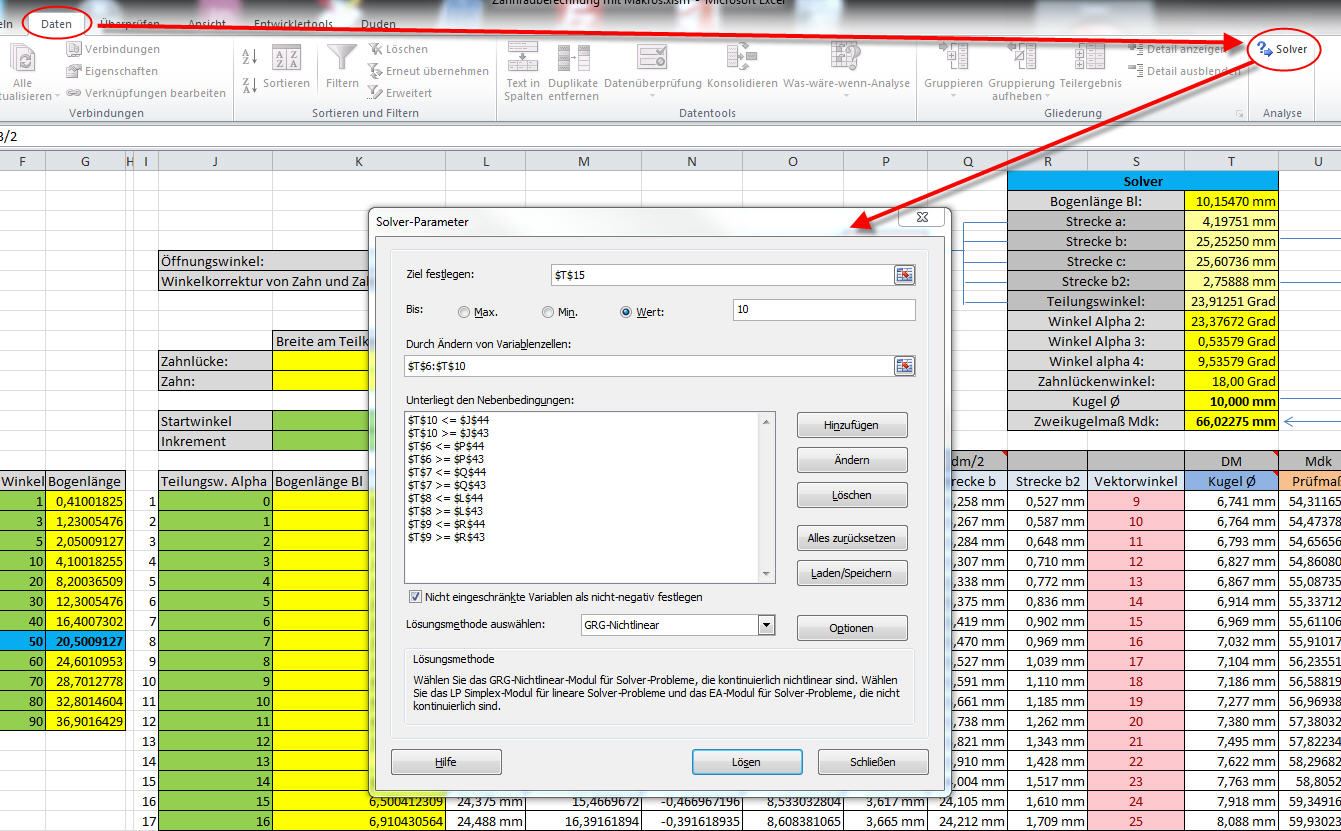Viewport: 1341px width, 831px height.
Task: Click the Löschen button in Solver dialog
Action: coord(852,495)
